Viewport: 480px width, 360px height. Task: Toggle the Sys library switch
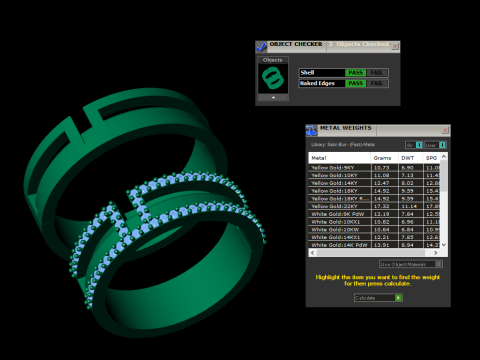(414, 145)
